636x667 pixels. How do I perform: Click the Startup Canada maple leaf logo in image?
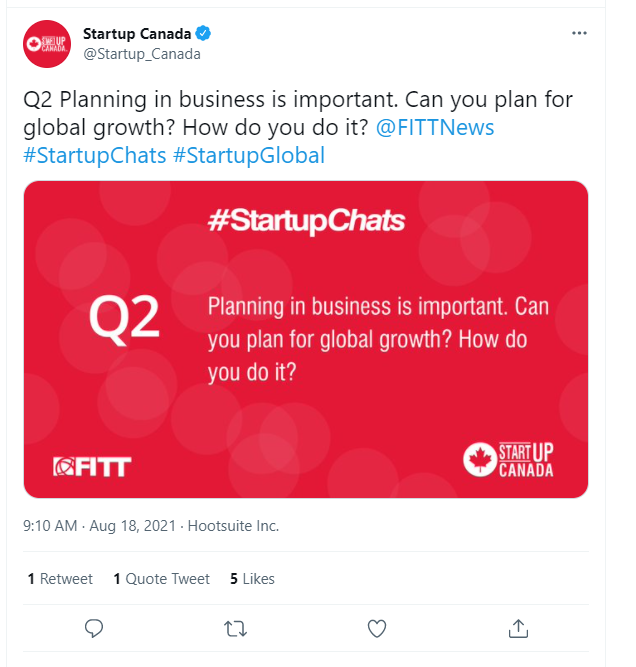[x=480, y=459]
